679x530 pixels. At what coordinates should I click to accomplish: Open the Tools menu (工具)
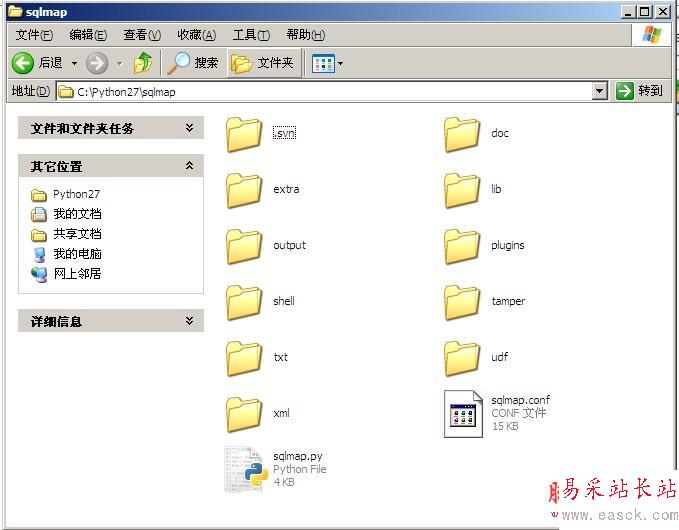click(x=251, y=35)
